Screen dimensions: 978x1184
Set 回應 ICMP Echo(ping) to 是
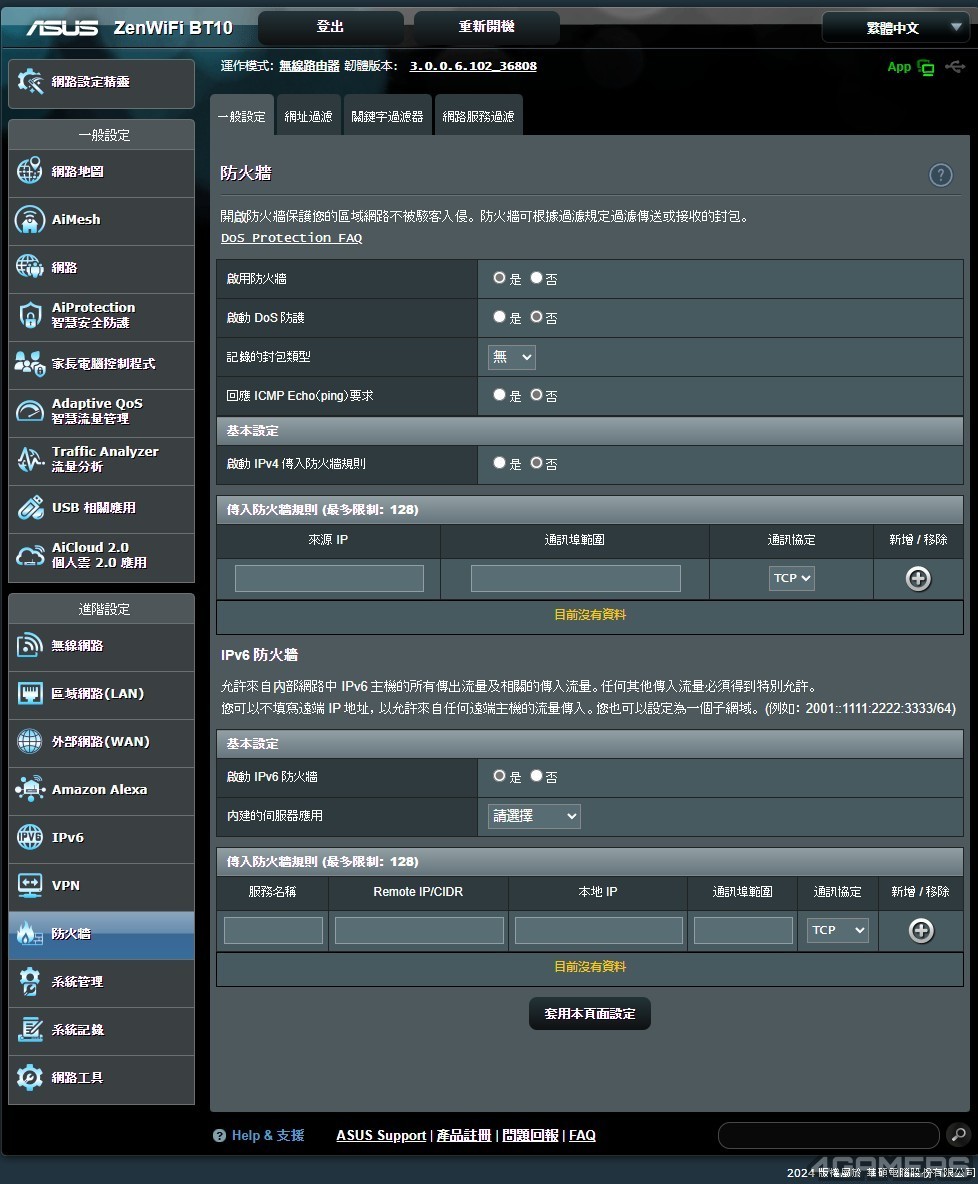(499, 395)
